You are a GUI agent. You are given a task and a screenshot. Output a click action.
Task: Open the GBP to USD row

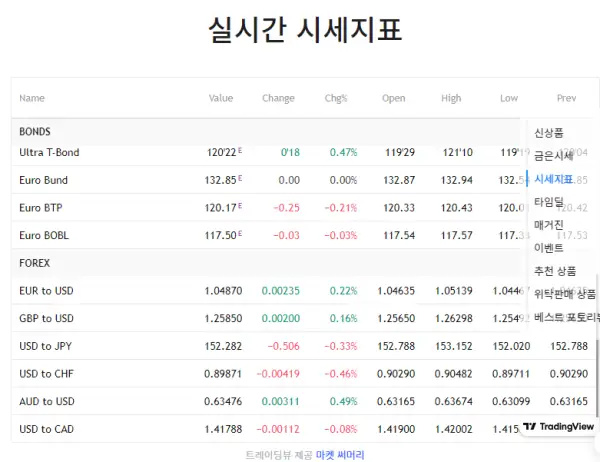coord(304,318)
